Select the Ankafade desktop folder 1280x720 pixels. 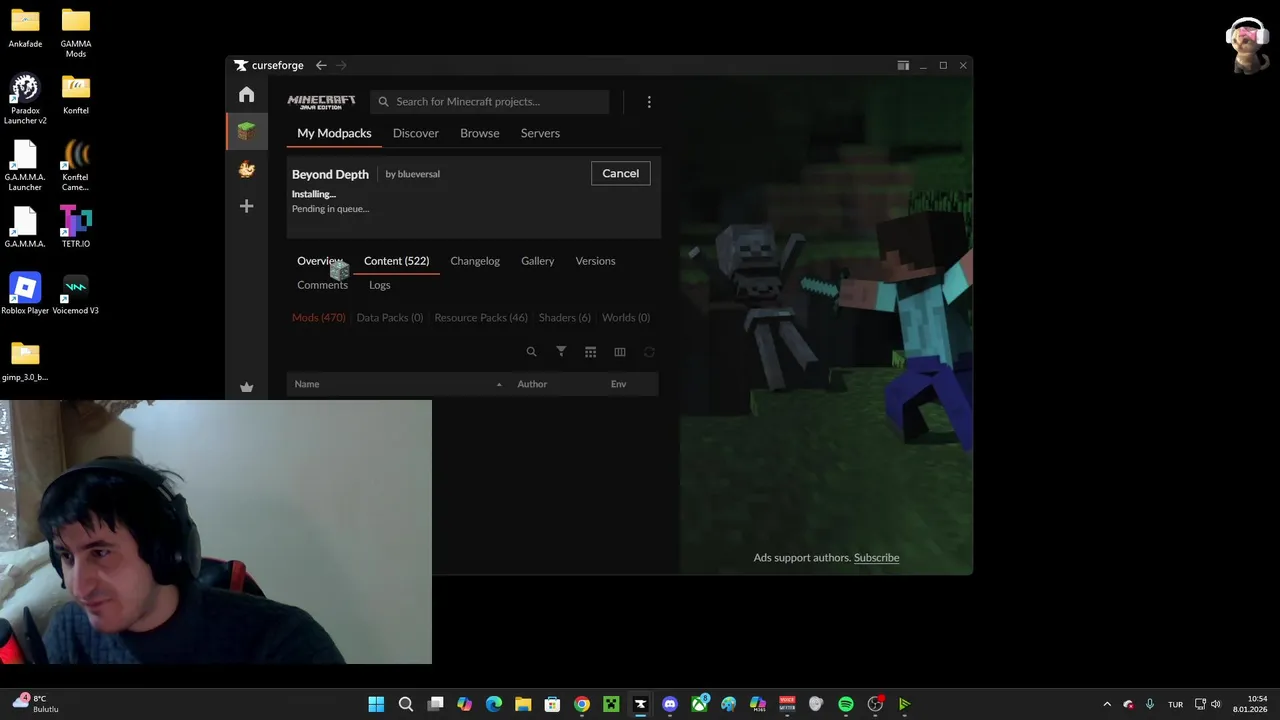pos(25,28)
